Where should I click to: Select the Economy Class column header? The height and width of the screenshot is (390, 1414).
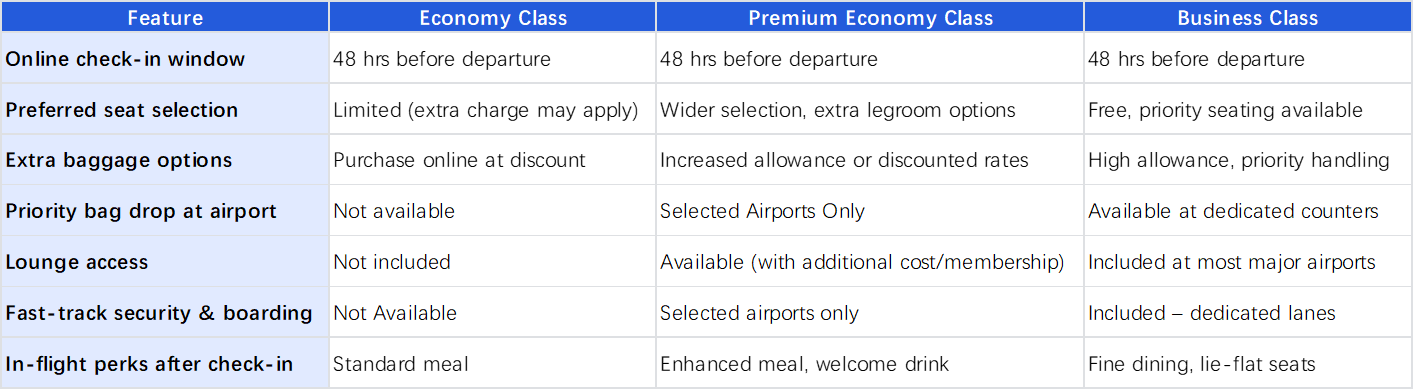[493, 17]
